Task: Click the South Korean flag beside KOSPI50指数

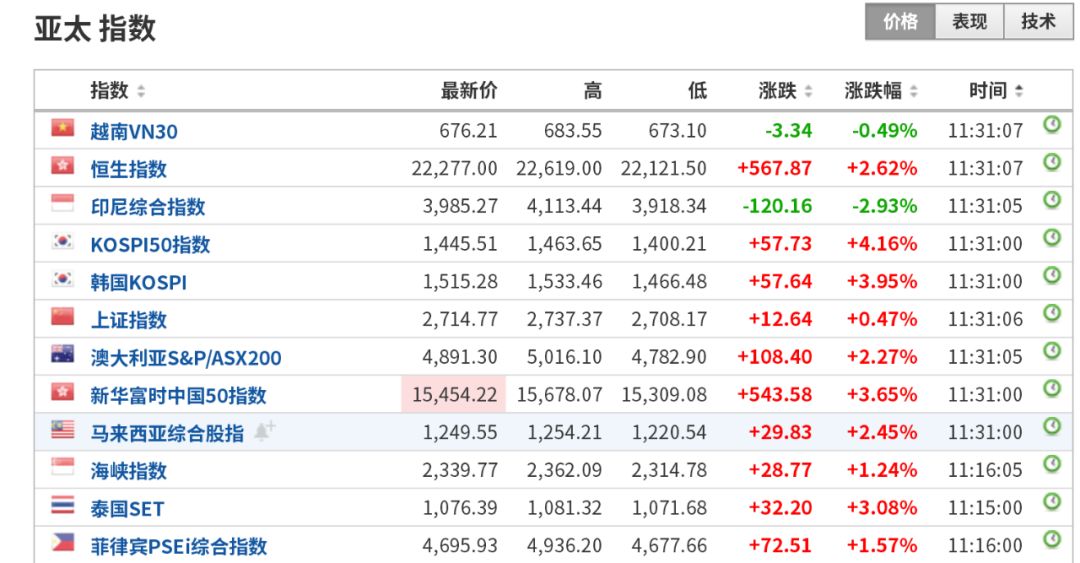Action: point(63,242)
